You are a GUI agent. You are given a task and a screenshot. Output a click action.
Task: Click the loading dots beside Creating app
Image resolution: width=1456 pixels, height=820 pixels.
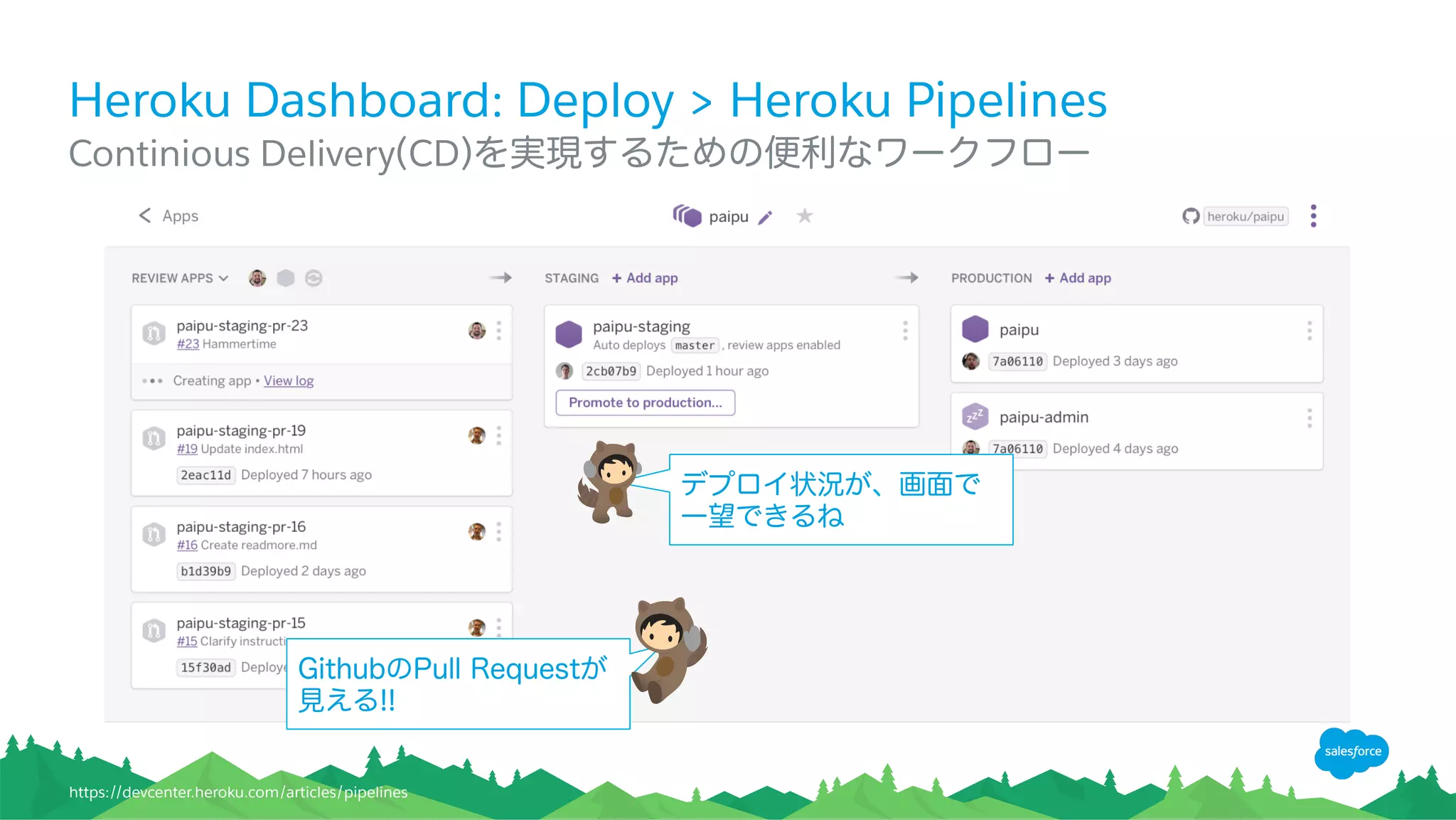[x=152, y=381]
